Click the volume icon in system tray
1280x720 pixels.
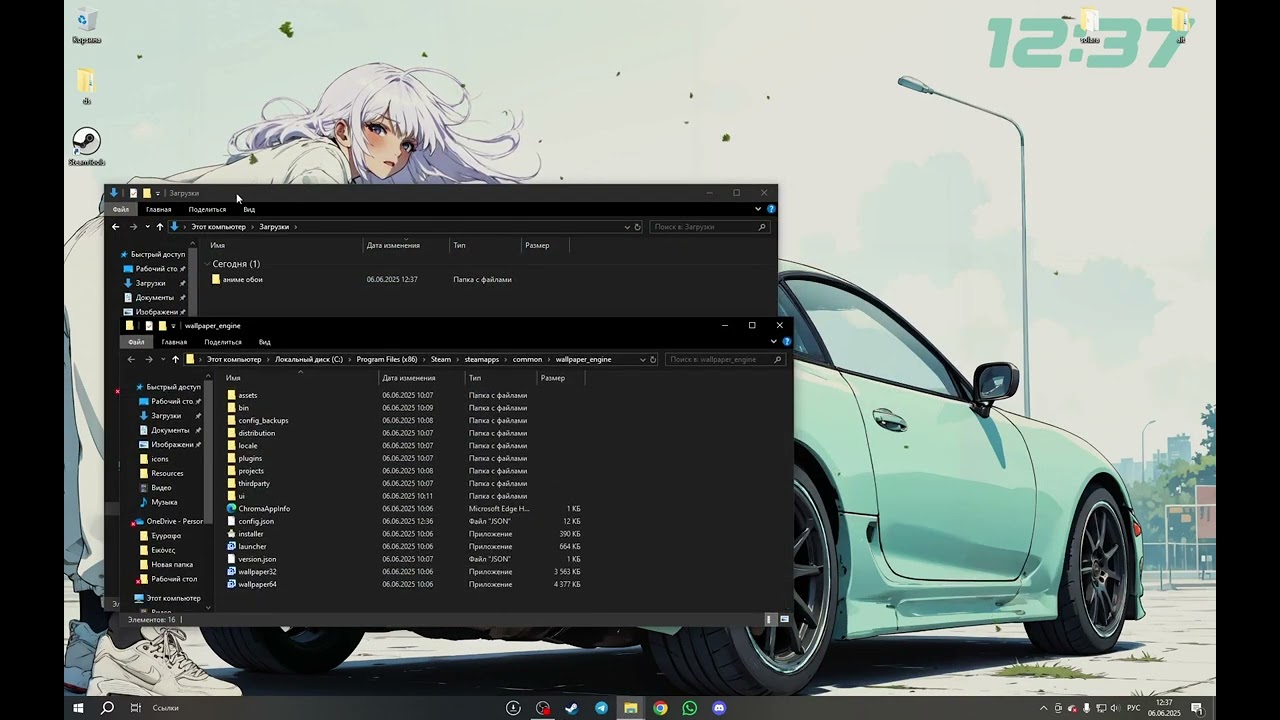[1115, 708]
